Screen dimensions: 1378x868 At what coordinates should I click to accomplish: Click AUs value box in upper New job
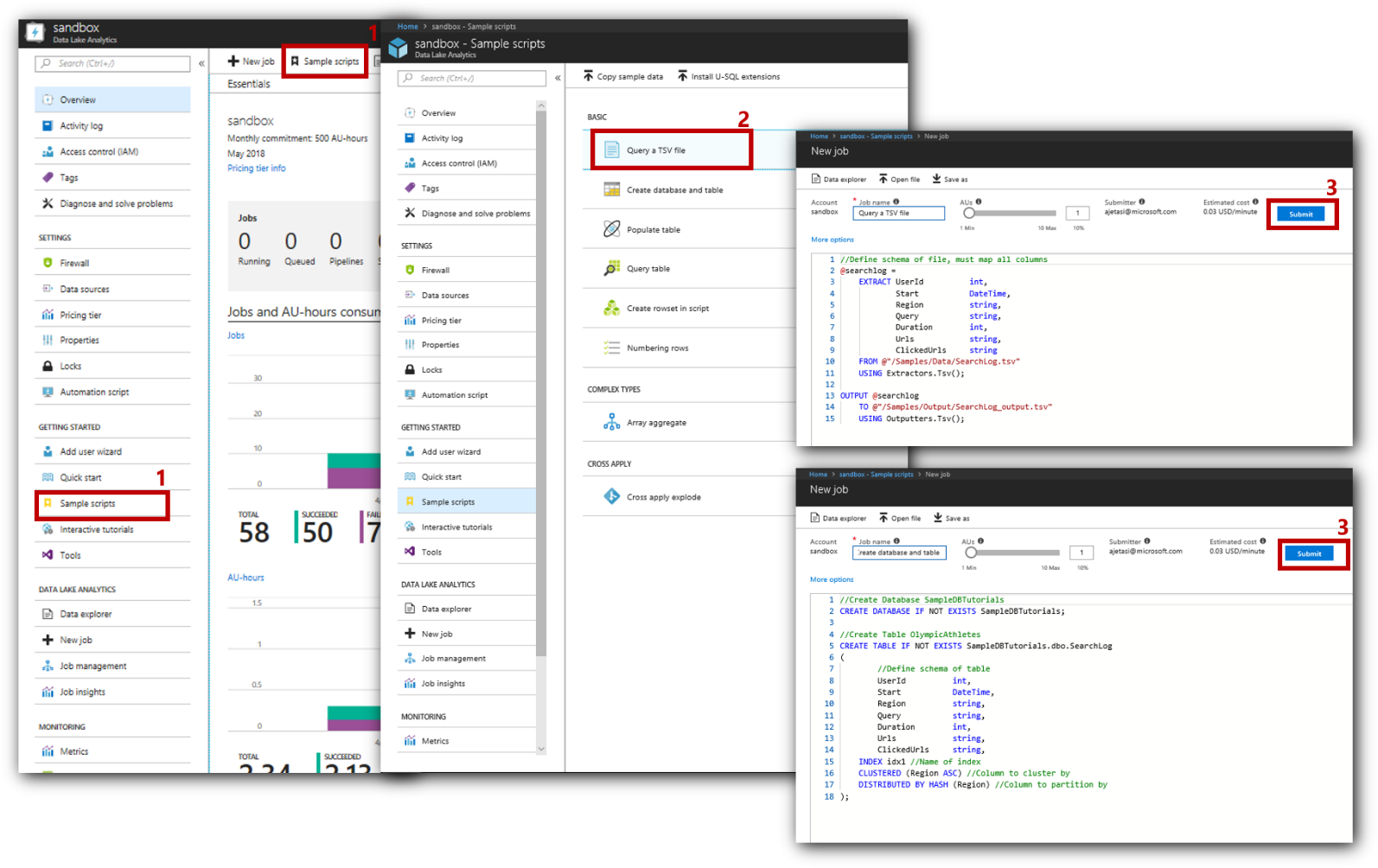[x=1077, y=213]
